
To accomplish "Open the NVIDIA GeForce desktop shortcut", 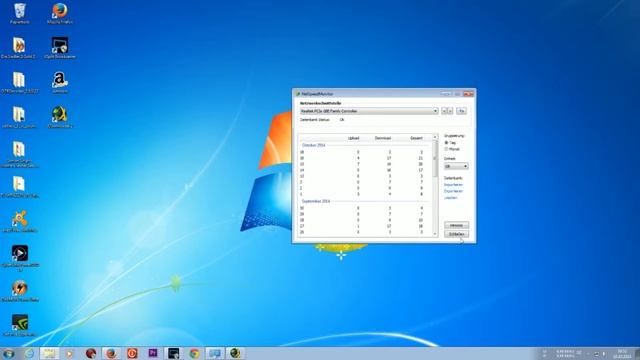I will (20, 325).
